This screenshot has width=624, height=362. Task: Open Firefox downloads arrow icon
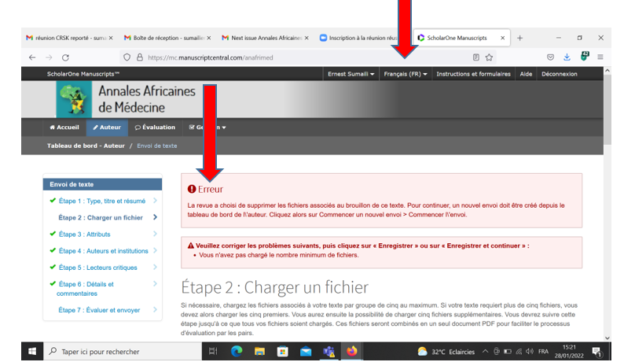[567, 57]
